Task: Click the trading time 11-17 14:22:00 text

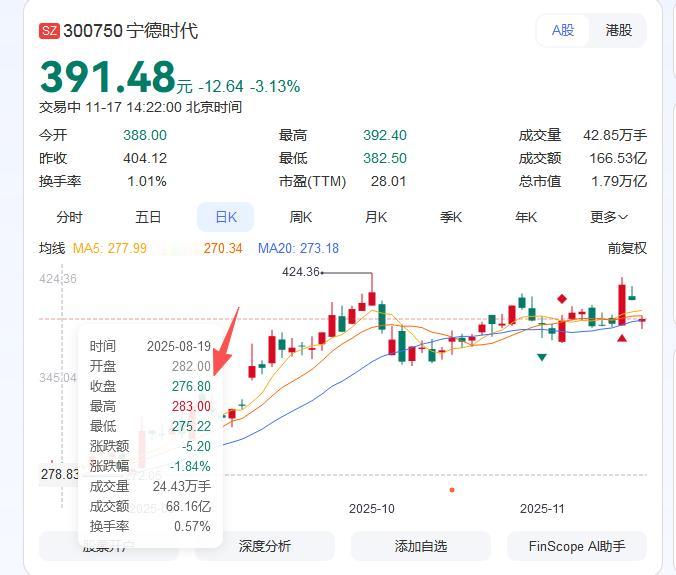Action: pyautogui.click(x=133, y=107)
